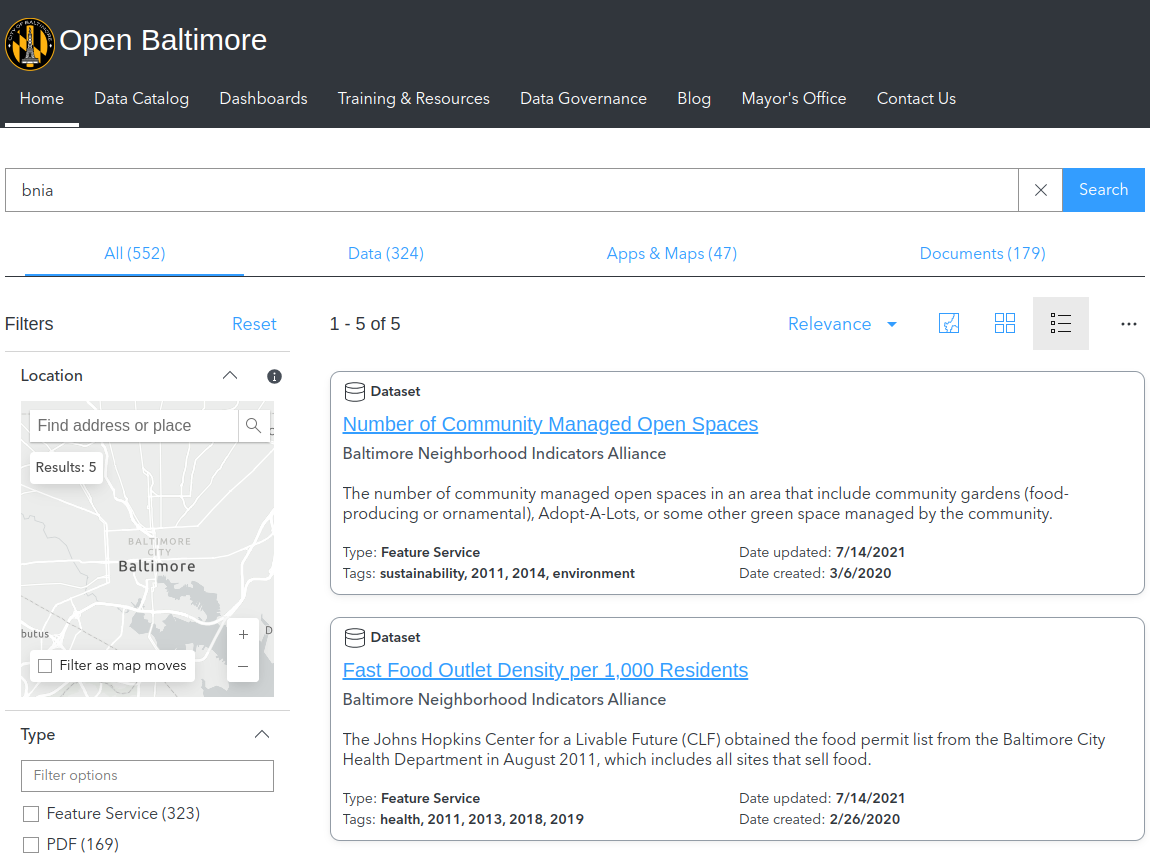This screenshot has width=1150, height=858.
Task: Click Date created 2/26/2020 text
Action: tap(819, 819)
